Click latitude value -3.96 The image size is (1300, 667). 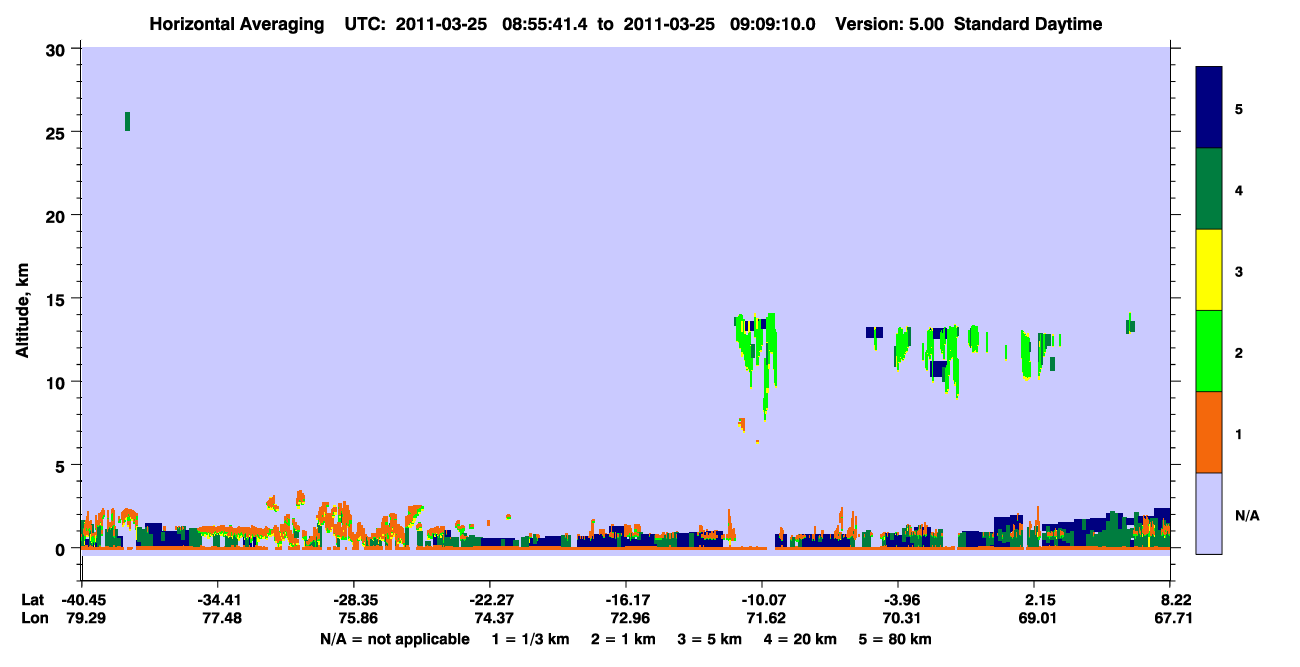click(x=898, y=600)
